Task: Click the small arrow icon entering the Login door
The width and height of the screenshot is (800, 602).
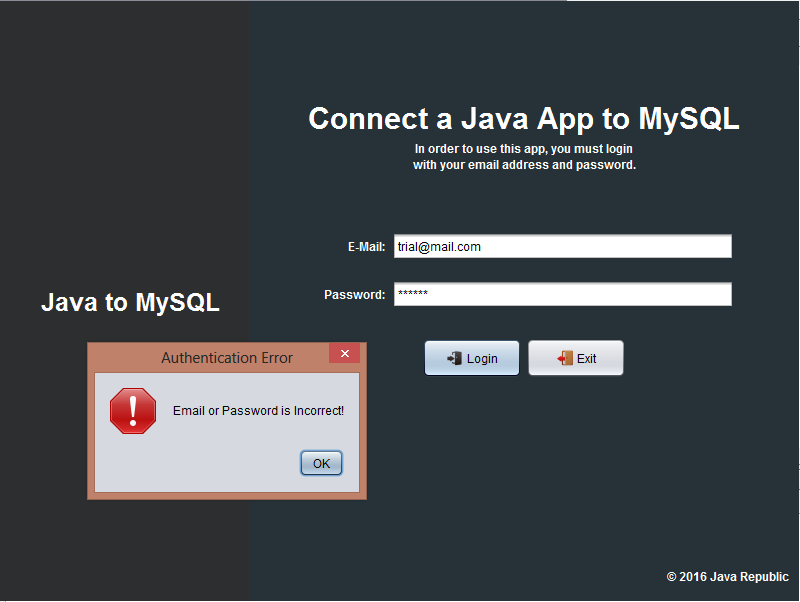Action: (x=452, y=357)
